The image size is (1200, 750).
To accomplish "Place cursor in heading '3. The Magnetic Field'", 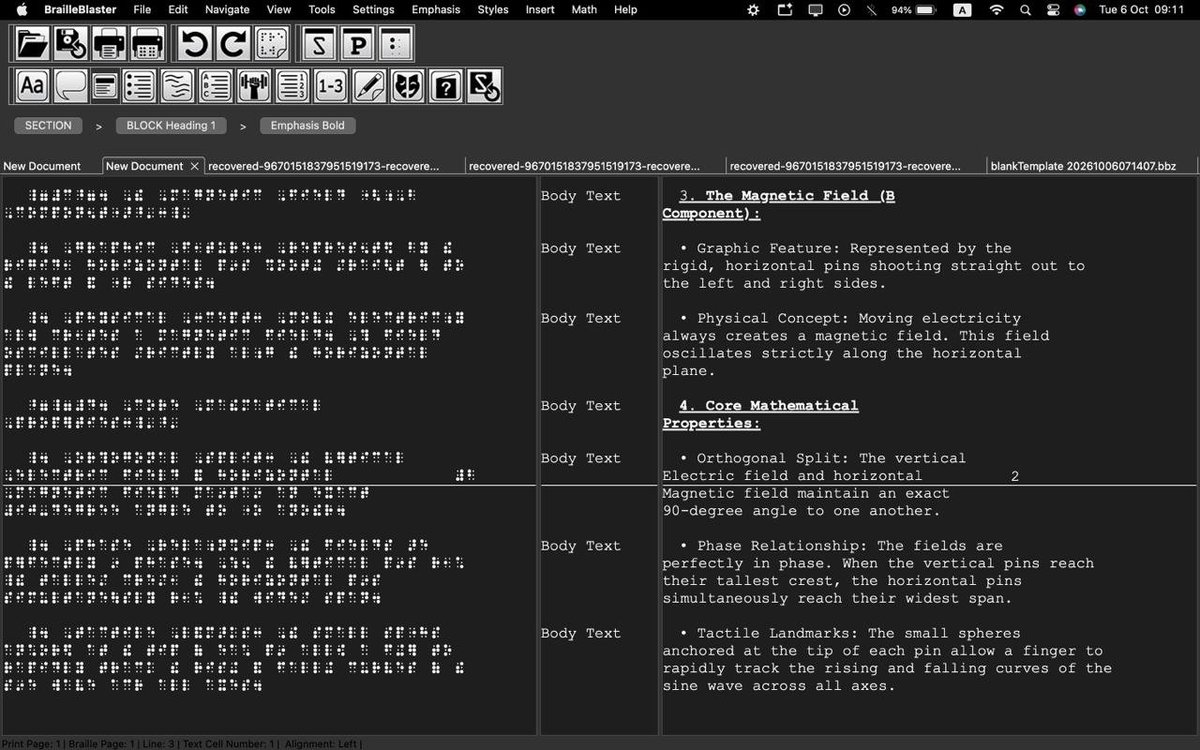I will tap(787, 196).
